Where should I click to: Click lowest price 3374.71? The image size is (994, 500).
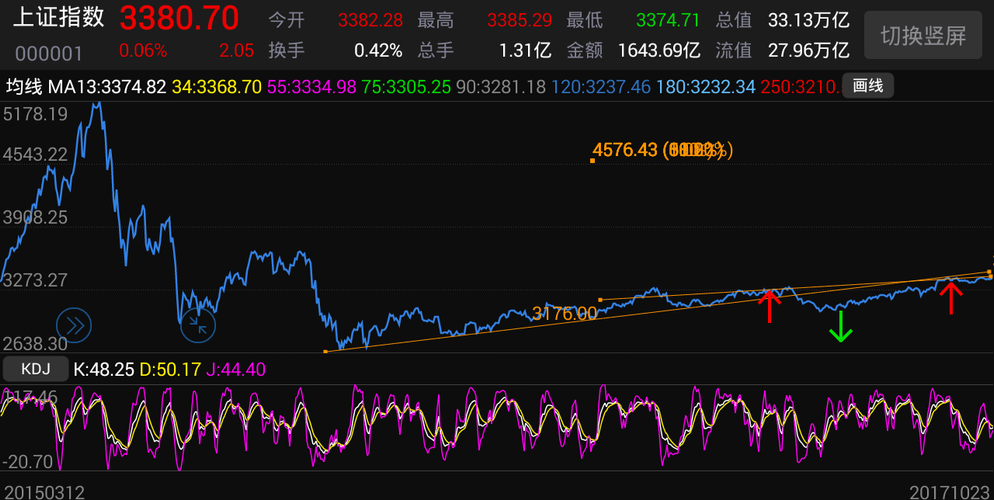[668, 20]
